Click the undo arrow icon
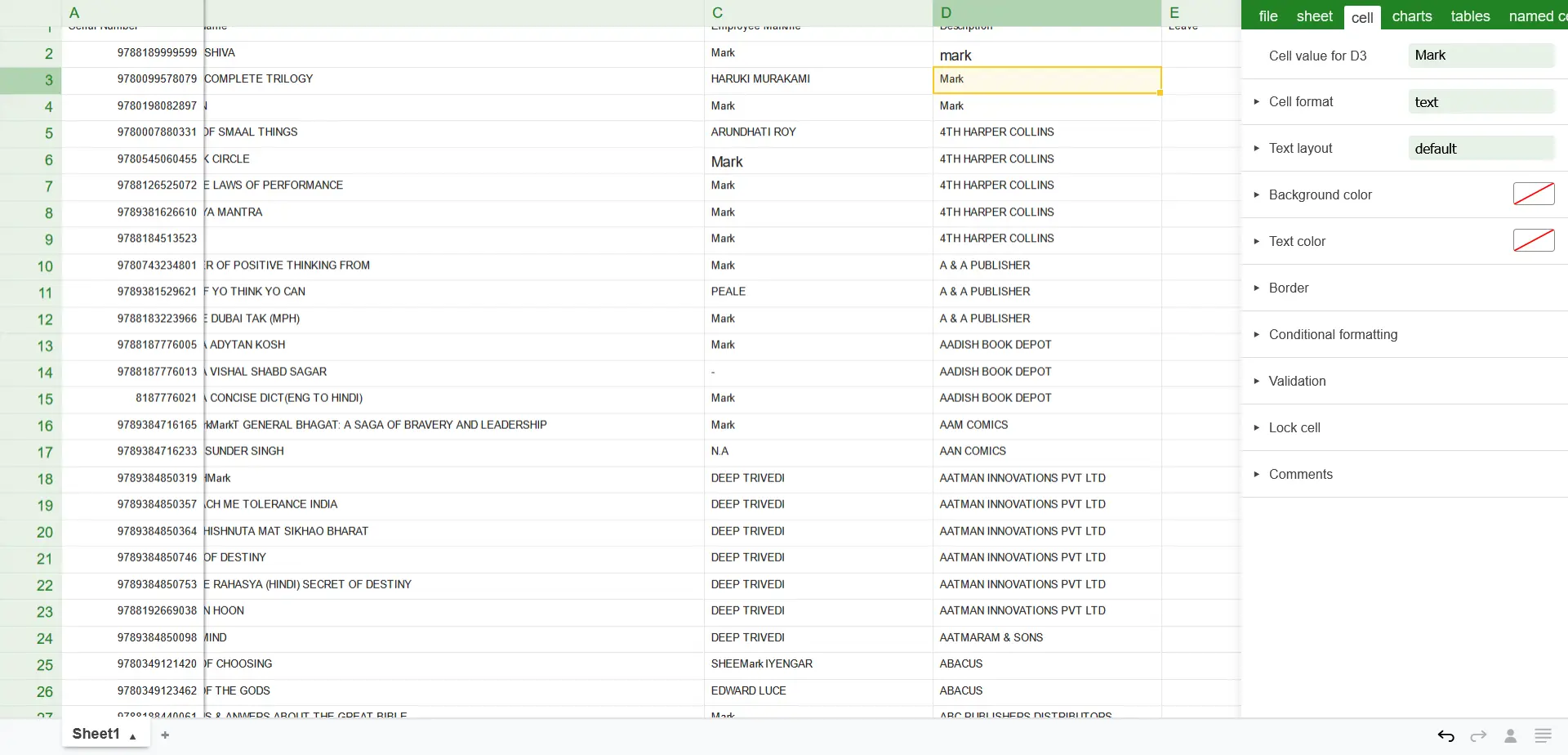The image size is (1568, 755). (1445, 736)
